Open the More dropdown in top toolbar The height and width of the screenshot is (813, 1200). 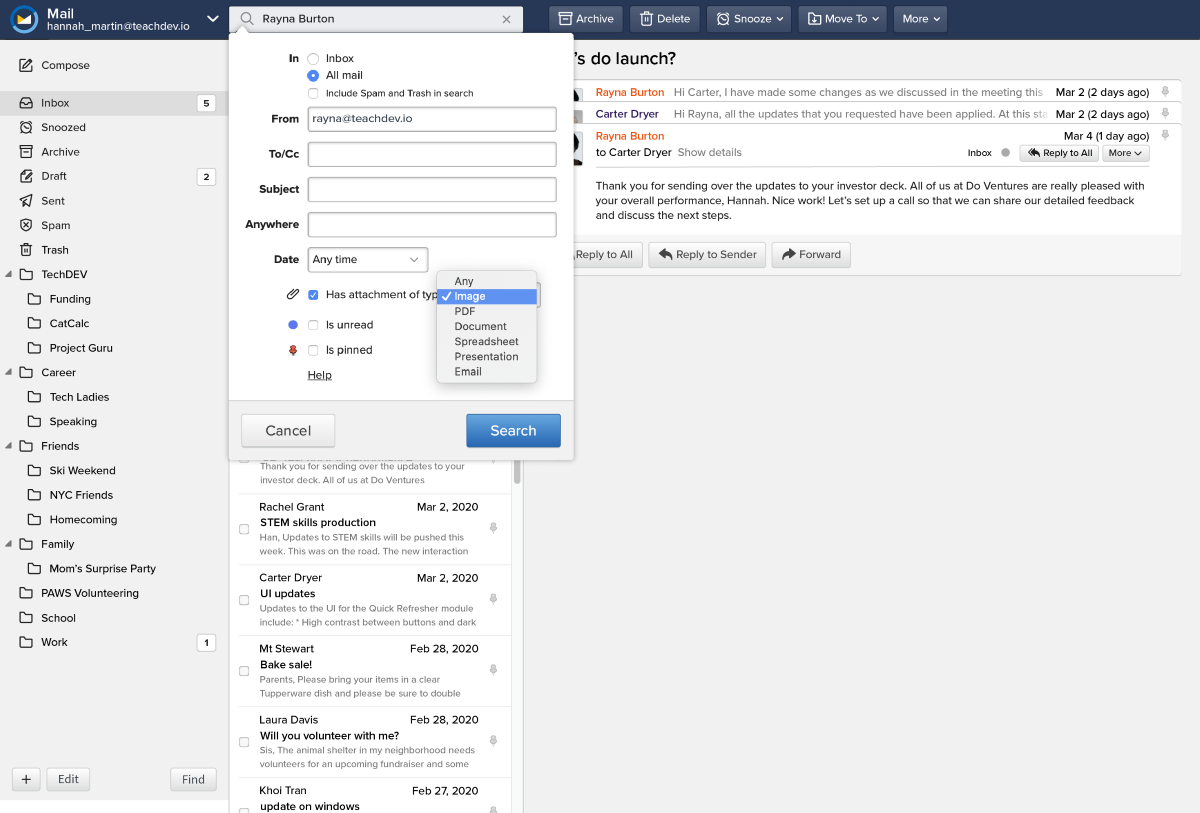point(920,19)
